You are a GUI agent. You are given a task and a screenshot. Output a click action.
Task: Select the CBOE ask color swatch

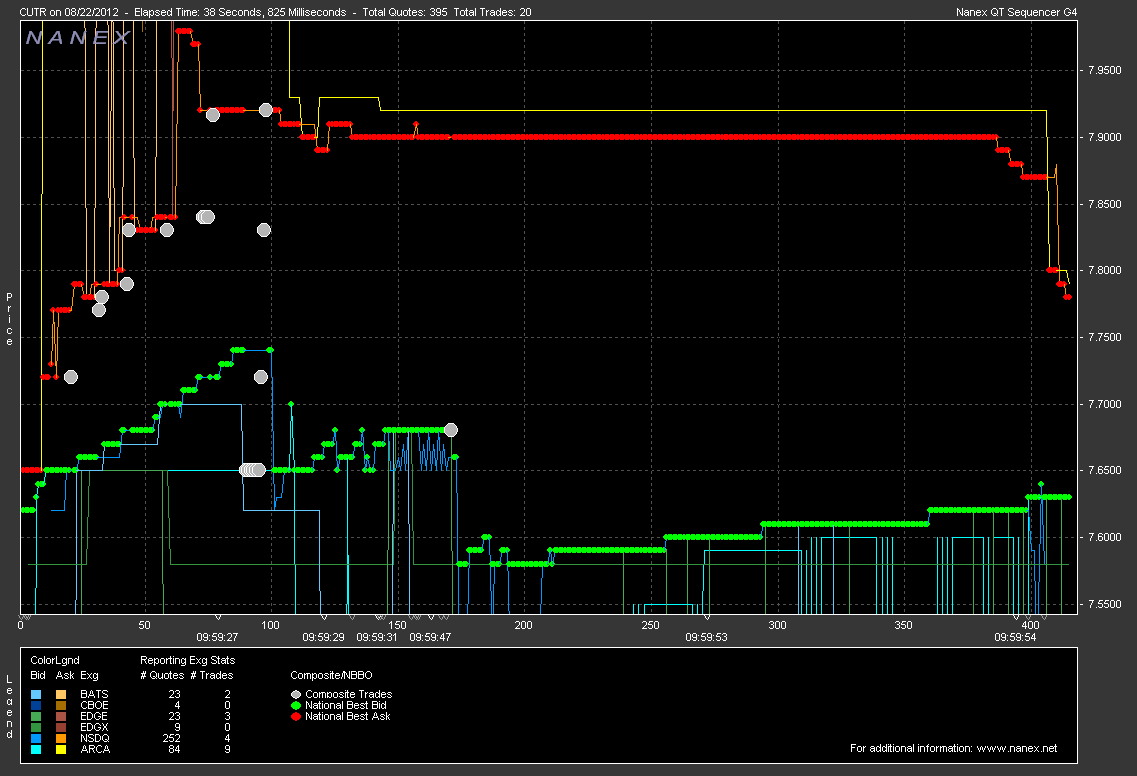[x=61, y=706]
